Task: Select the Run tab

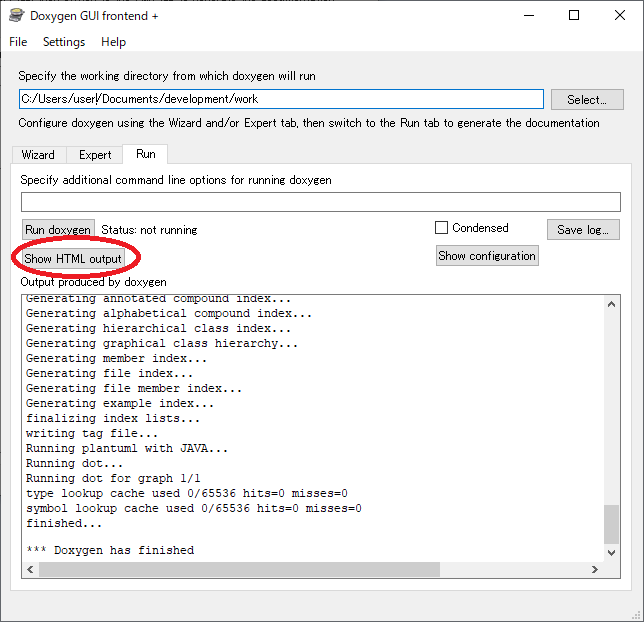Action: (146, 154)
